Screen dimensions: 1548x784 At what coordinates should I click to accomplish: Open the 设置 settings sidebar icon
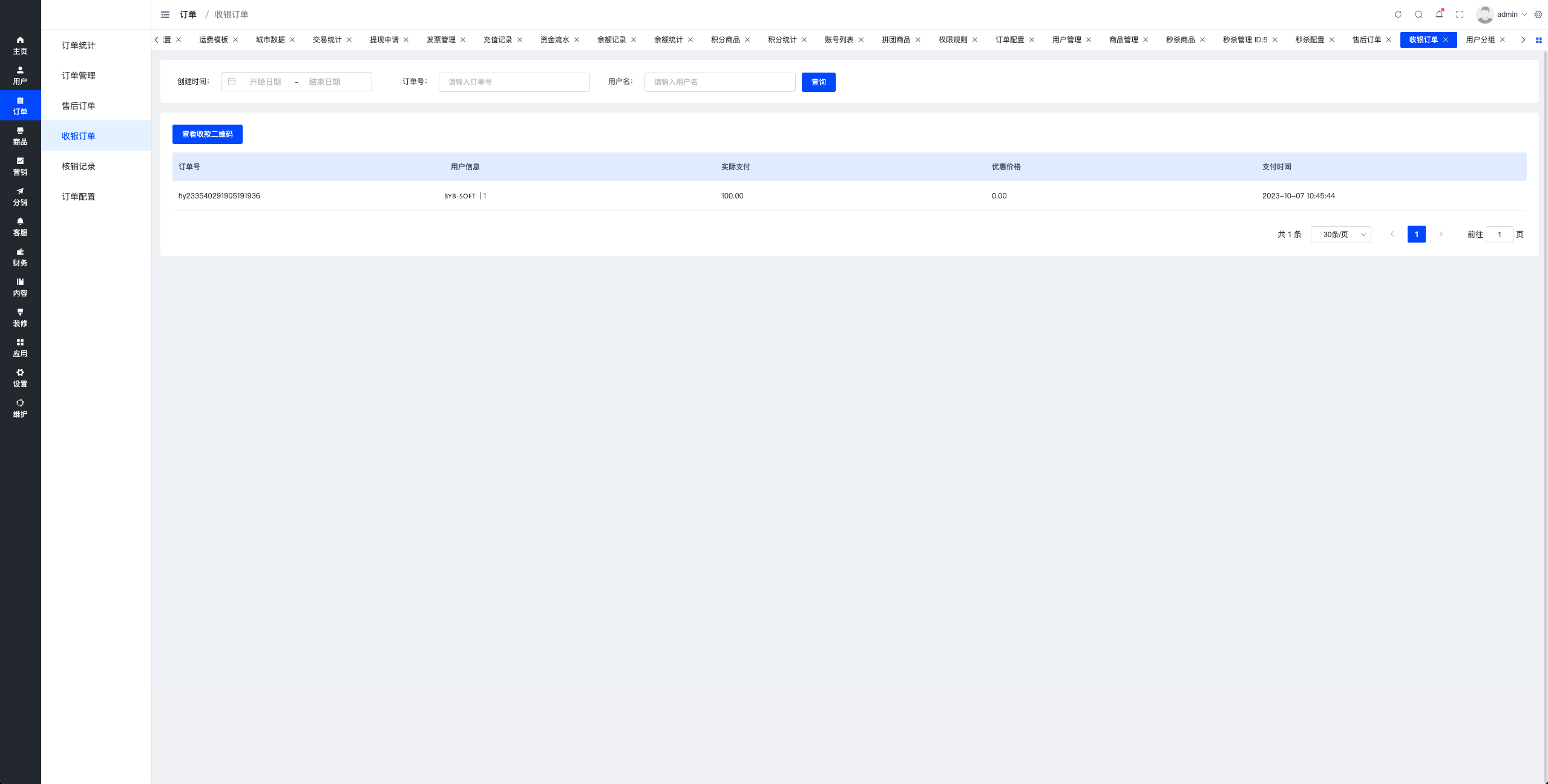pos(20,378)
